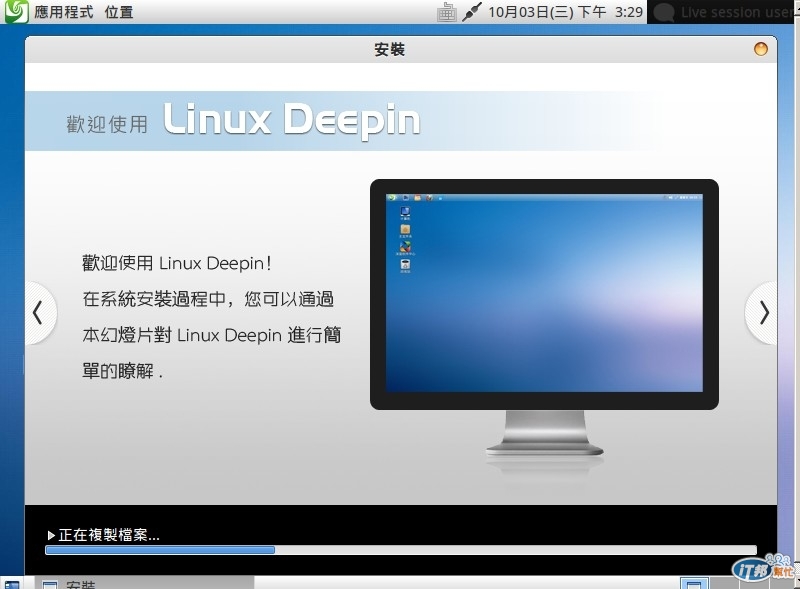
Task: Click the chat bubble icon beside Live session user
Action: pyautogui.click(x=664, y=13)
